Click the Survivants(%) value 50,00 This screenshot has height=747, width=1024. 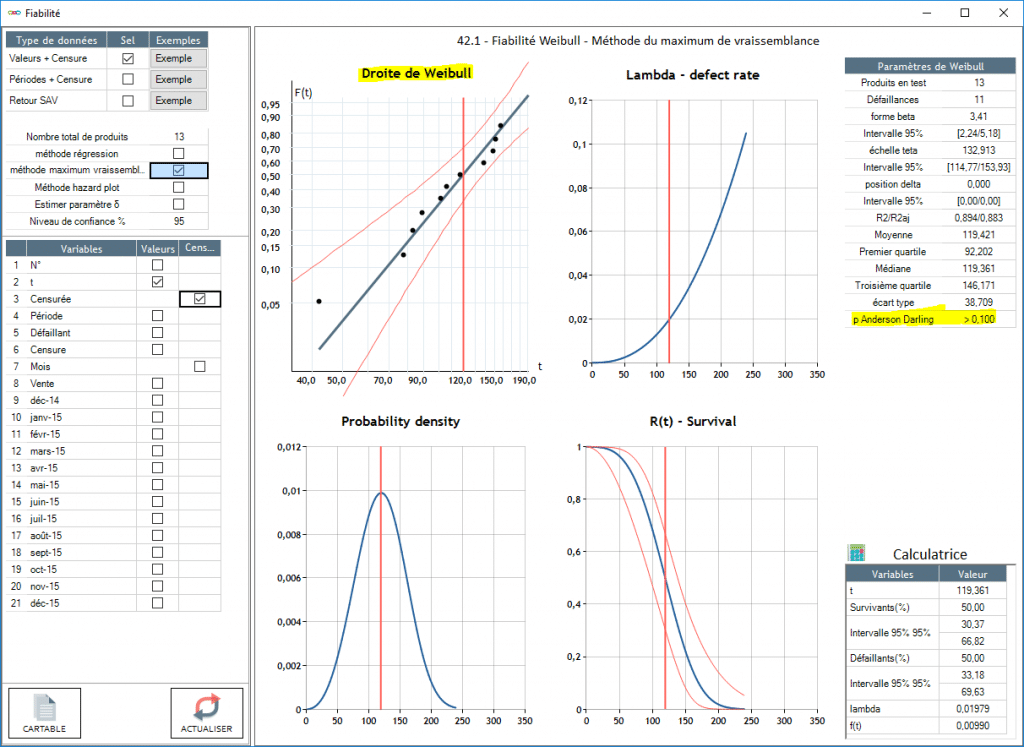pyautogui.click(x=972, y=607)
